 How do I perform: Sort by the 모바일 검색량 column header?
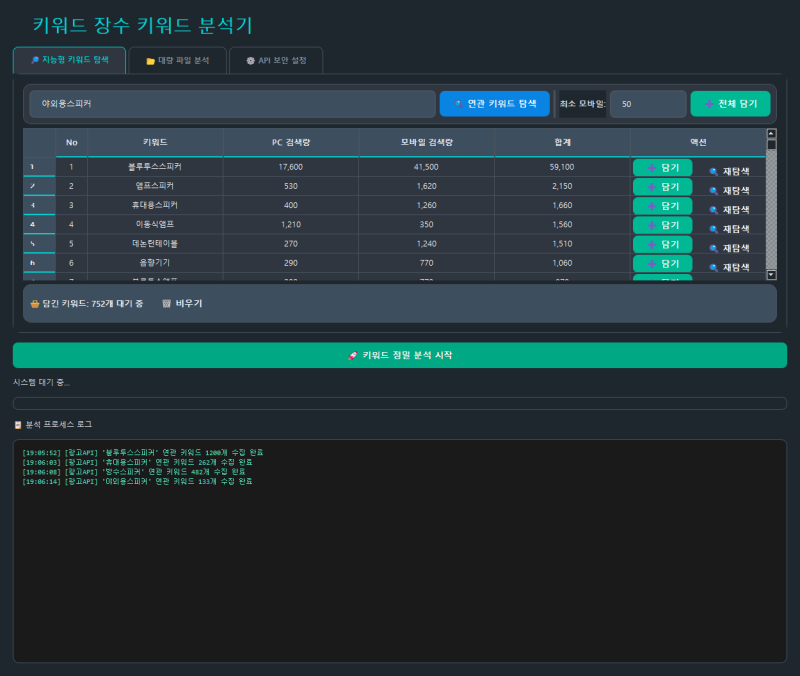coord(427,142)
